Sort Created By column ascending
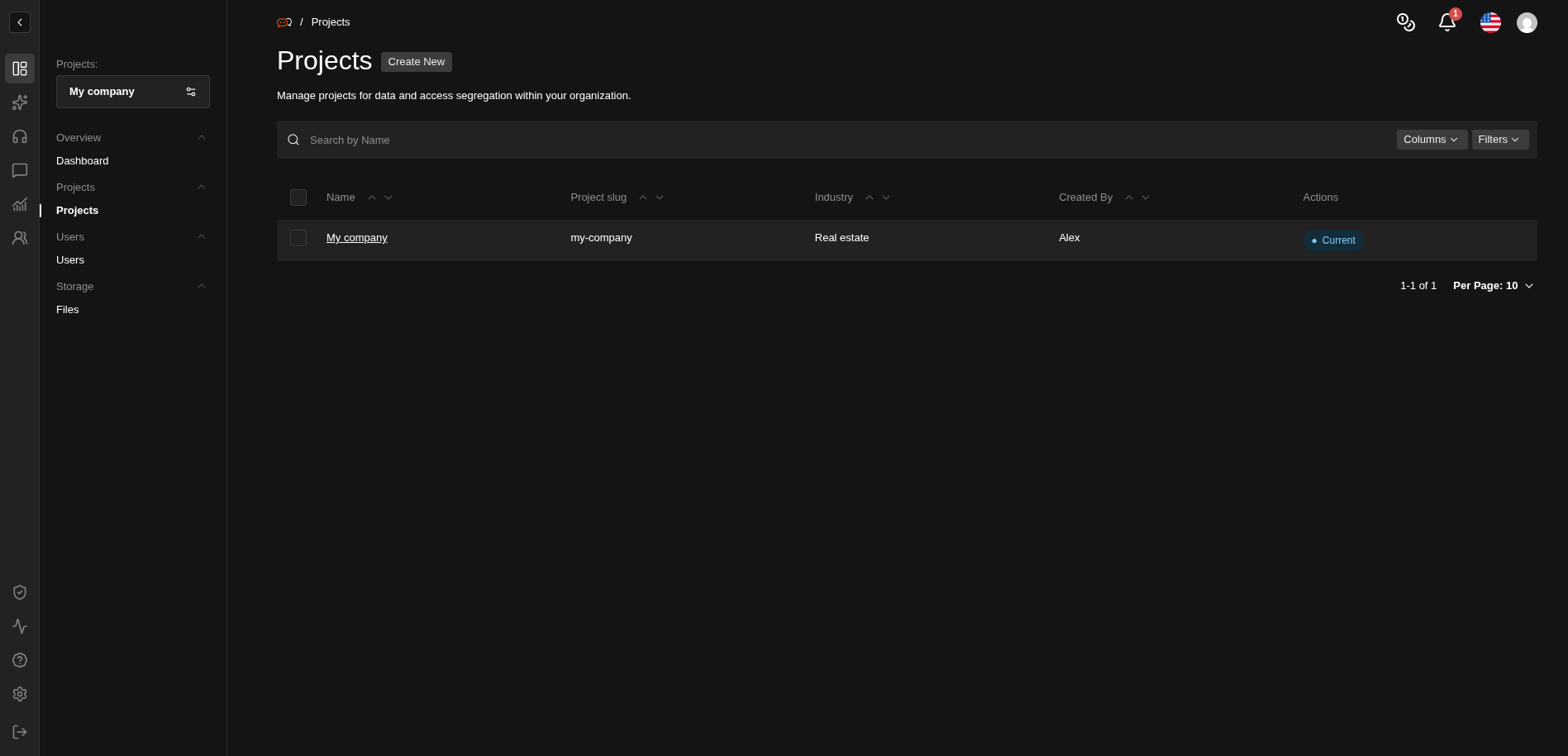 [x=1129, y=197]
